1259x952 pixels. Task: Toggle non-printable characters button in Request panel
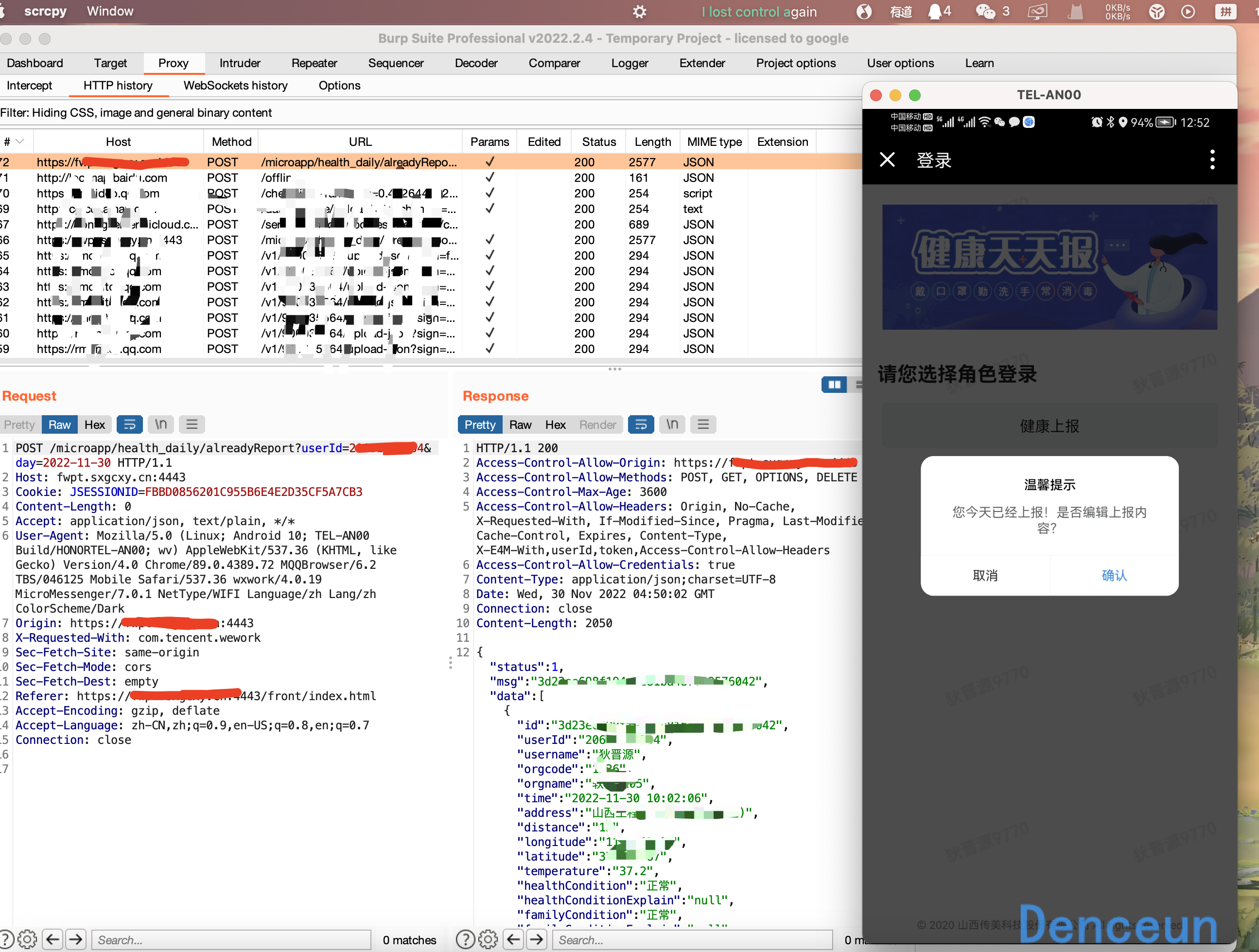(x=161, y=424)
